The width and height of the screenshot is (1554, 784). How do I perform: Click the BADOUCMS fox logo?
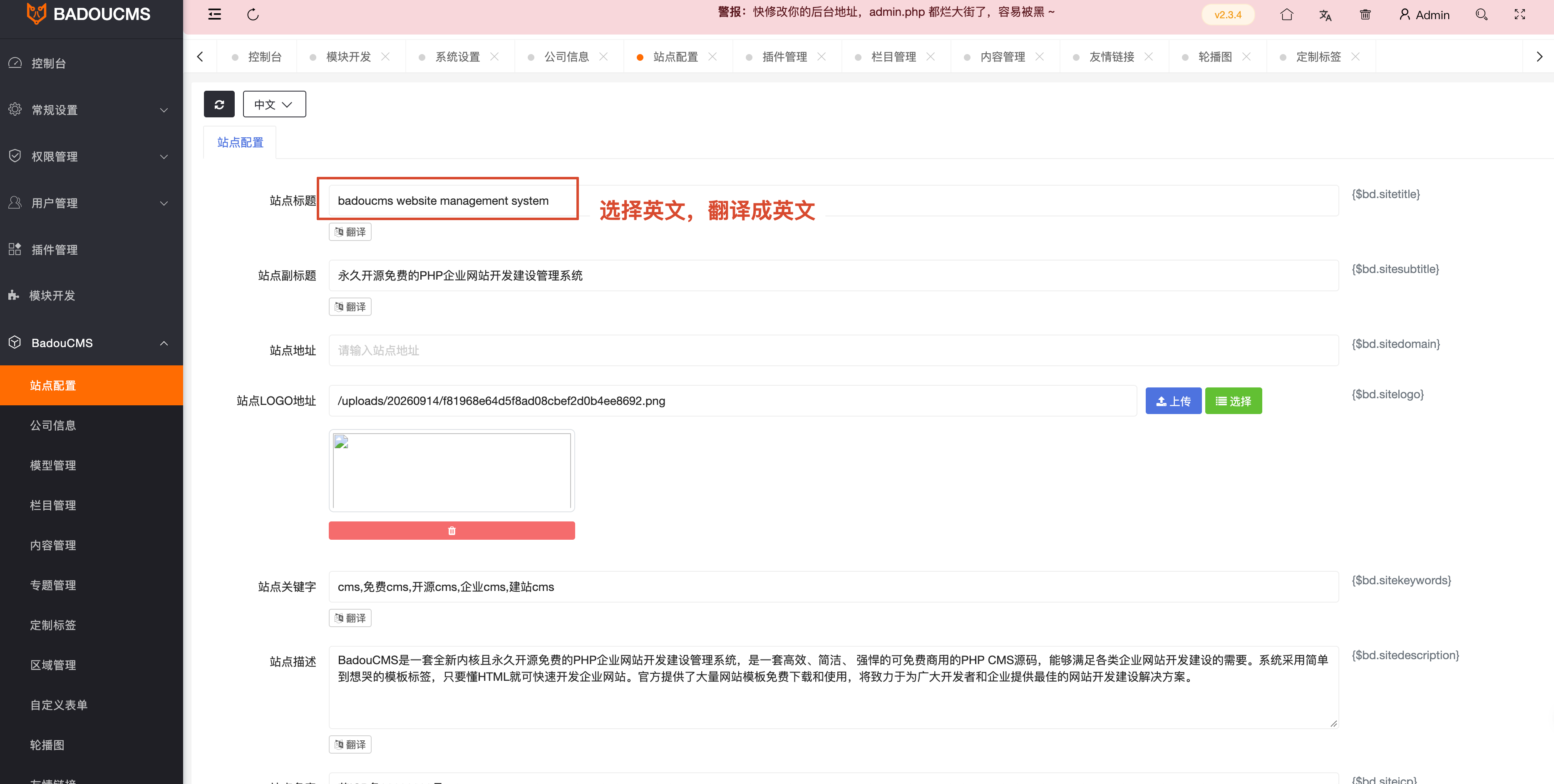(x=37, y=13)
